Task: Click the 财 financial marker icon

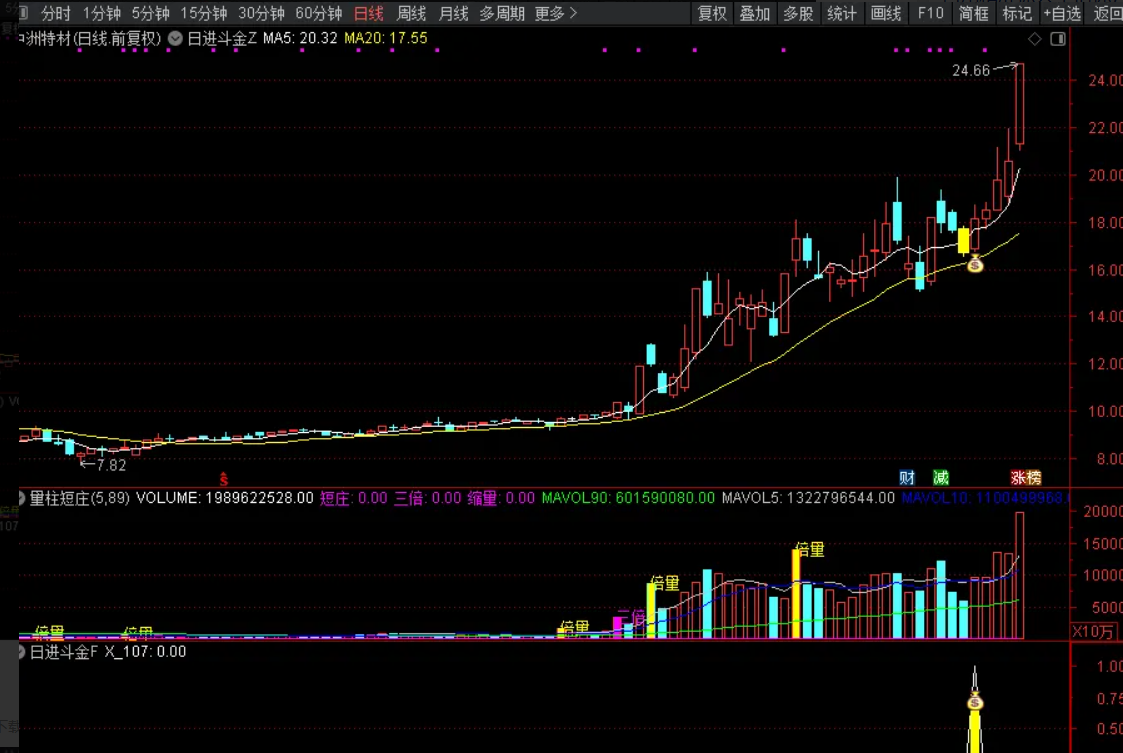Action: point(907,478)
